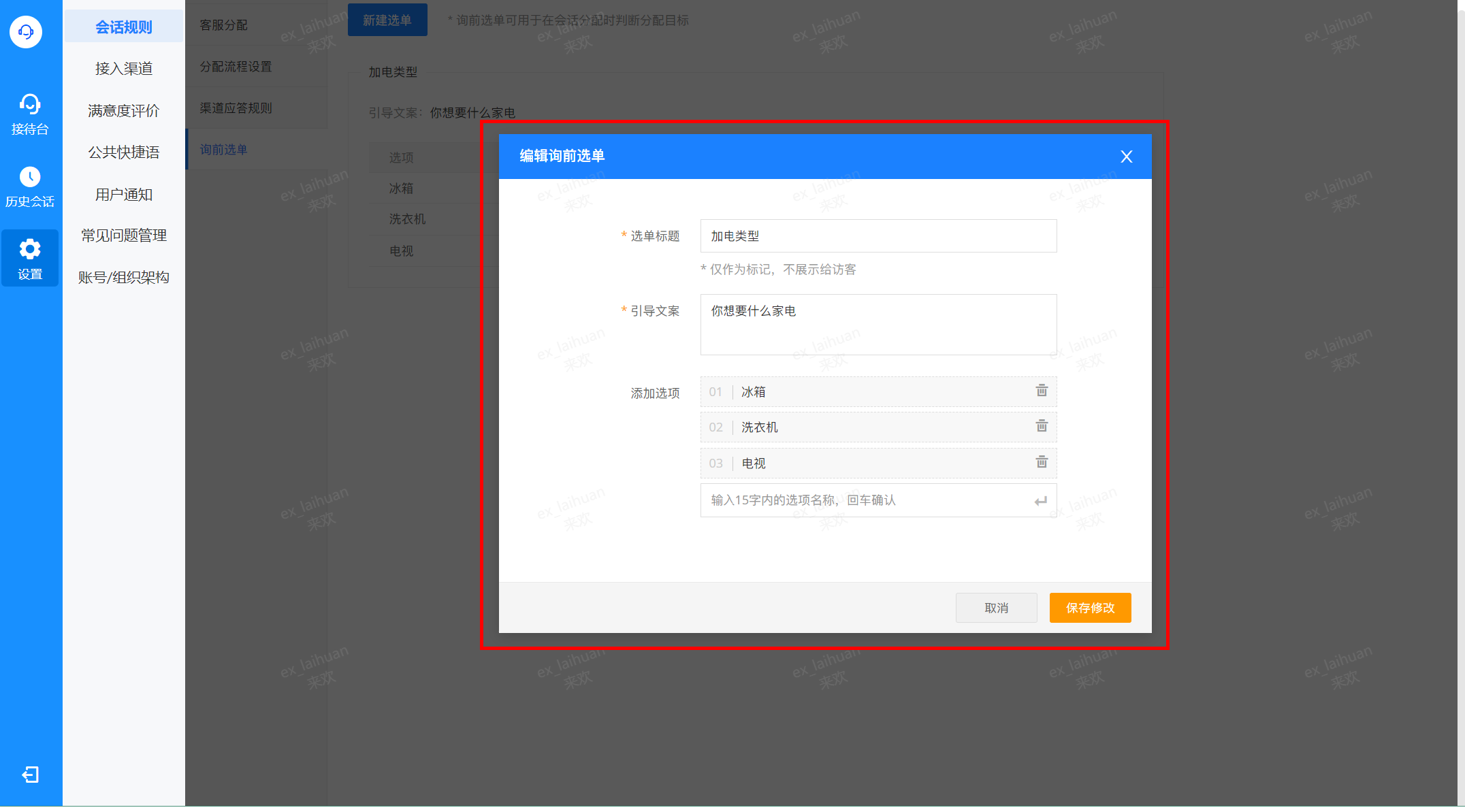Viewport: 1465px width, 812px height.
Task: Switch to 渠道应答规则 tab
Action: tap(257, 108)
